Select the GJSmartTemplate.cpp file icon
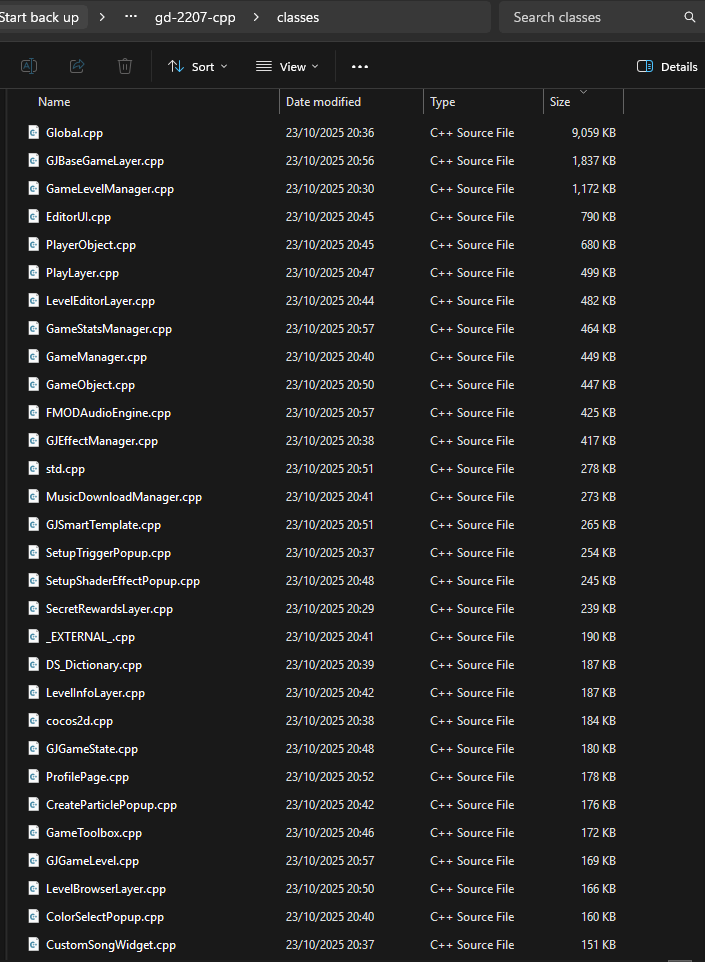Image resolution: width=705 pixels, height=962 pixels. click(x=34, y=525)
